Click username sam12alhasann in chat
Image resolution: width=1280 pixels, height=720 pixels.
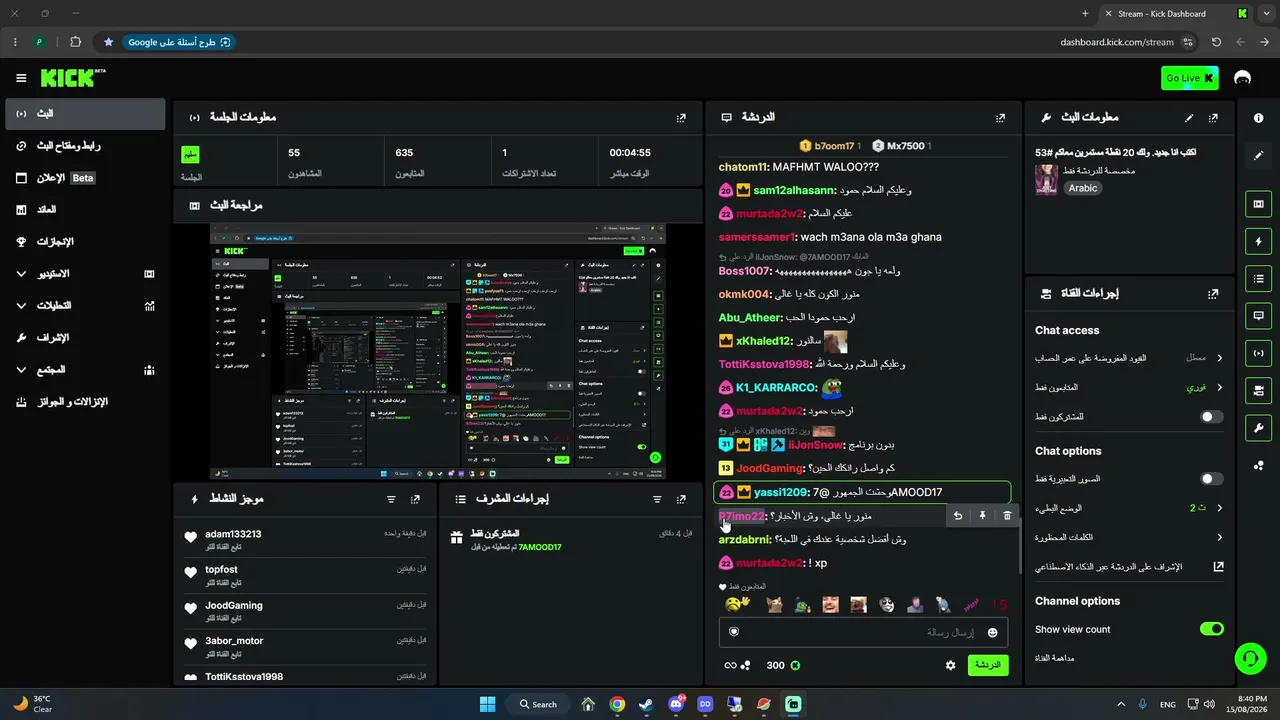pyautogui.click(x=794, y=190)
